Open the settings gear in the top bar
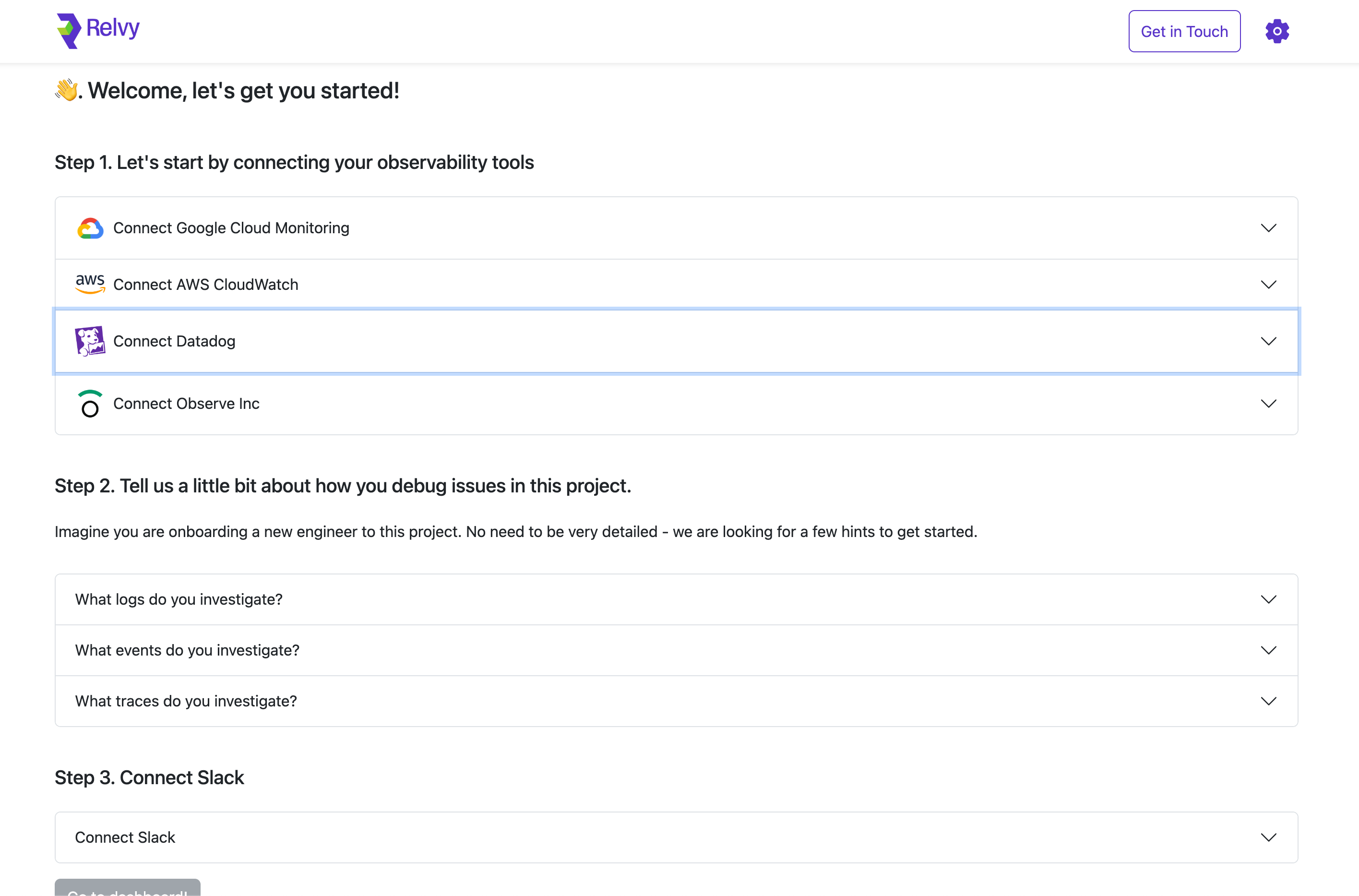1359x896 pixels. pyautogui.click(x=1276, y=31)
